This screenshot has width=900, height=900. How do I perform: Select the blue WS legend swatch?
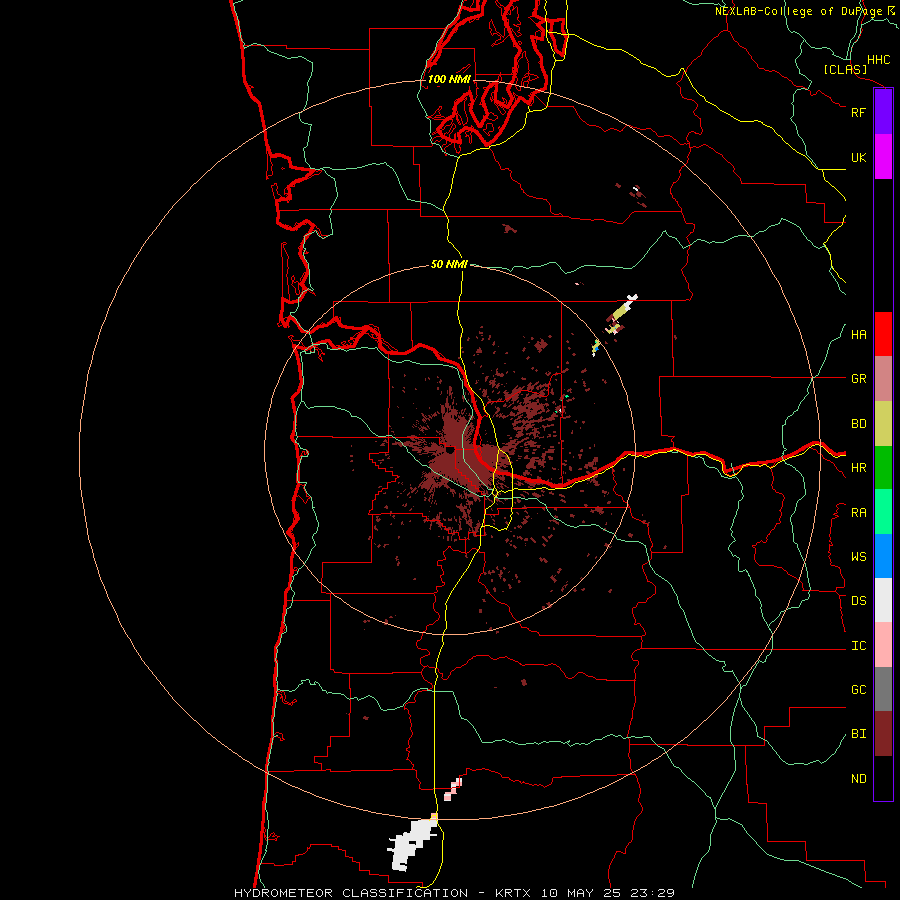[883, 556]
